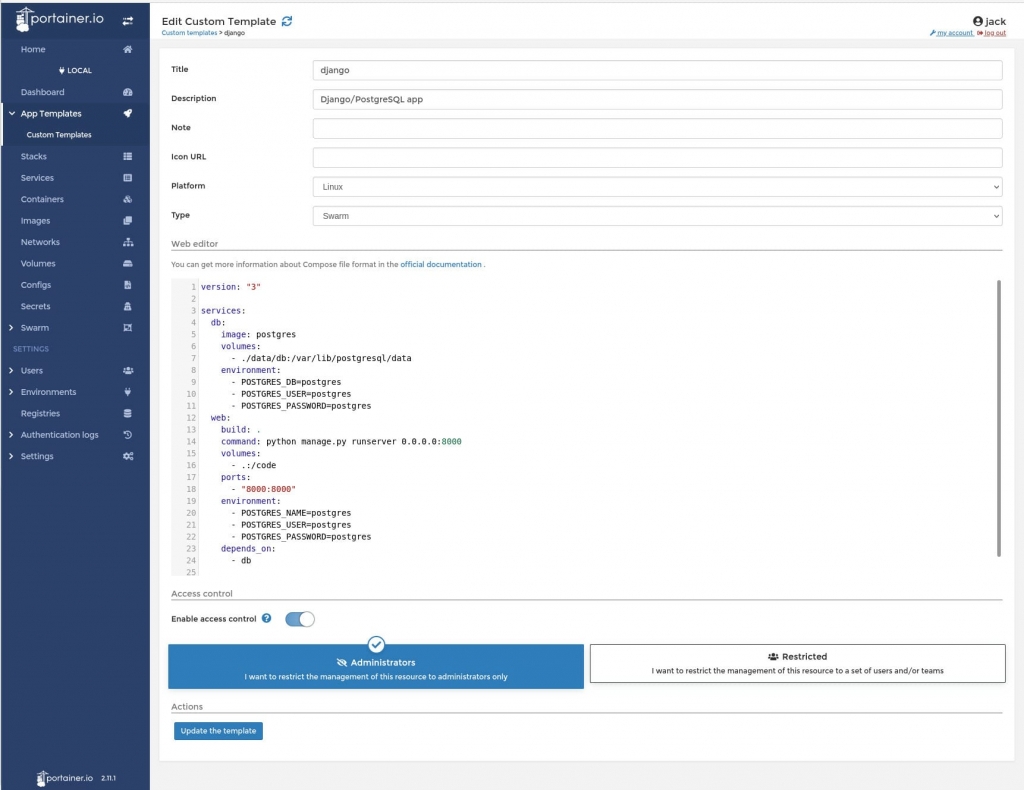Open Home in the sidebar

tap(33, 49)
